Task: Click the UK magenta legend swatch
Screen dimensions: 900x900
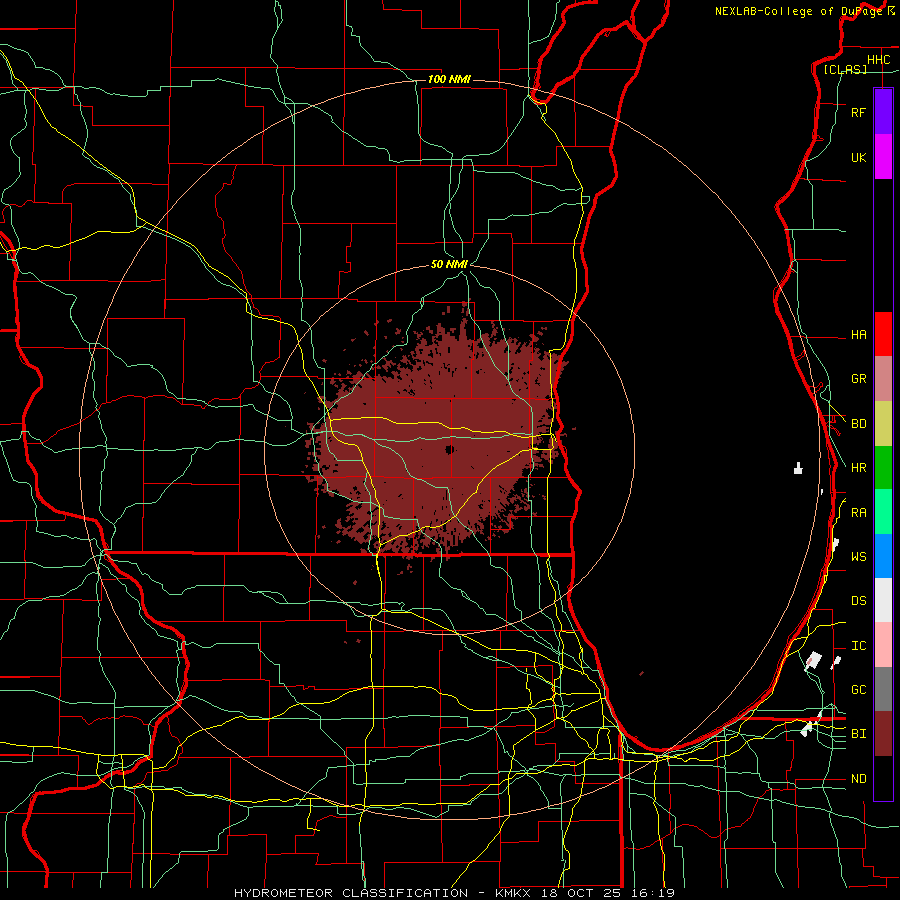Action: coord(883,157)
